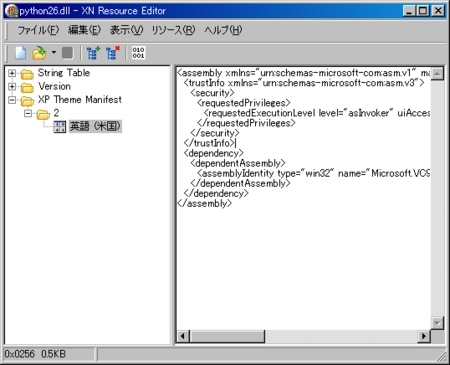
Task: Maximize the XN Resource Editor window
Action: 423,11
